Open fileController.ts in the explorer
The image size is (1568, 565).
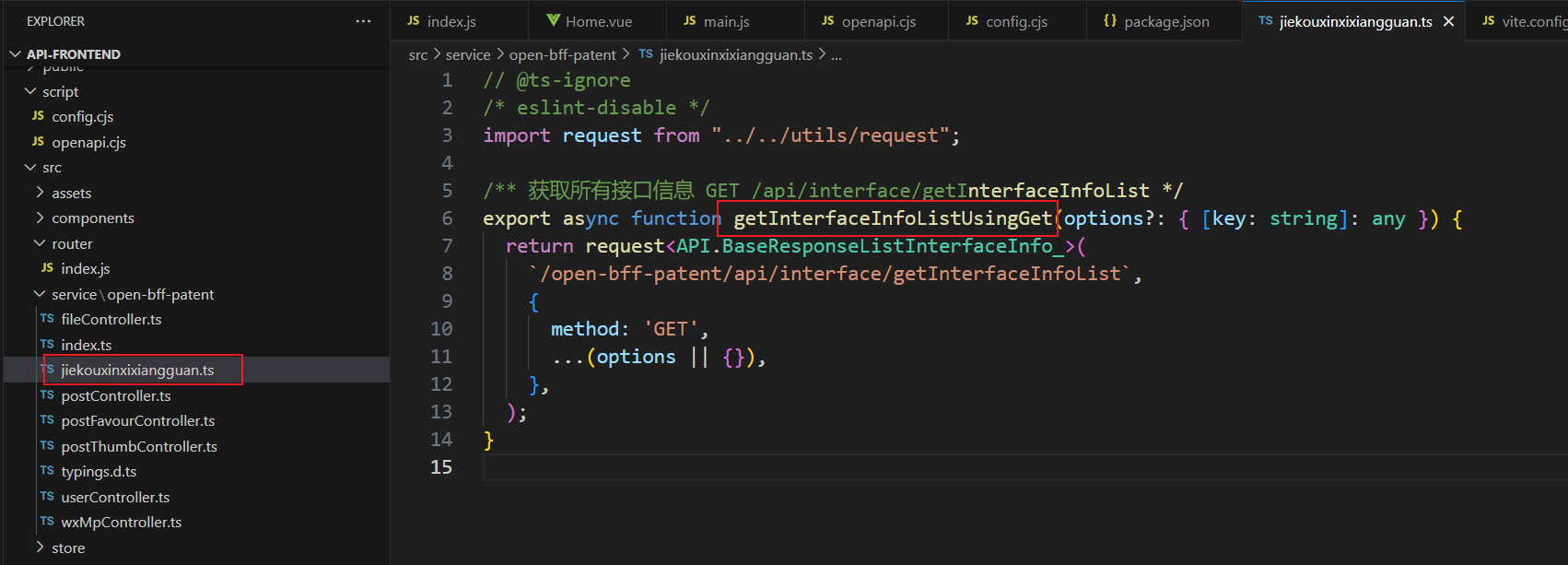pyautogui.click(x=111, y=319)
